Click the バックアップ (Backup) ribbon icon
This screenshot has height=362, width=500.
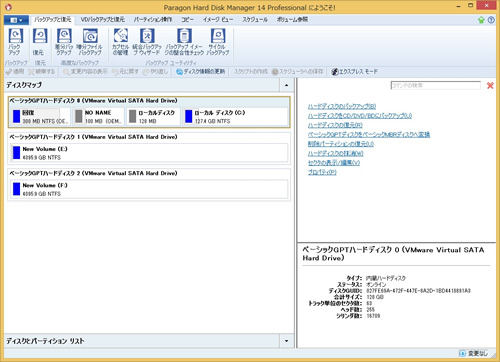click(x=15, y=42)
